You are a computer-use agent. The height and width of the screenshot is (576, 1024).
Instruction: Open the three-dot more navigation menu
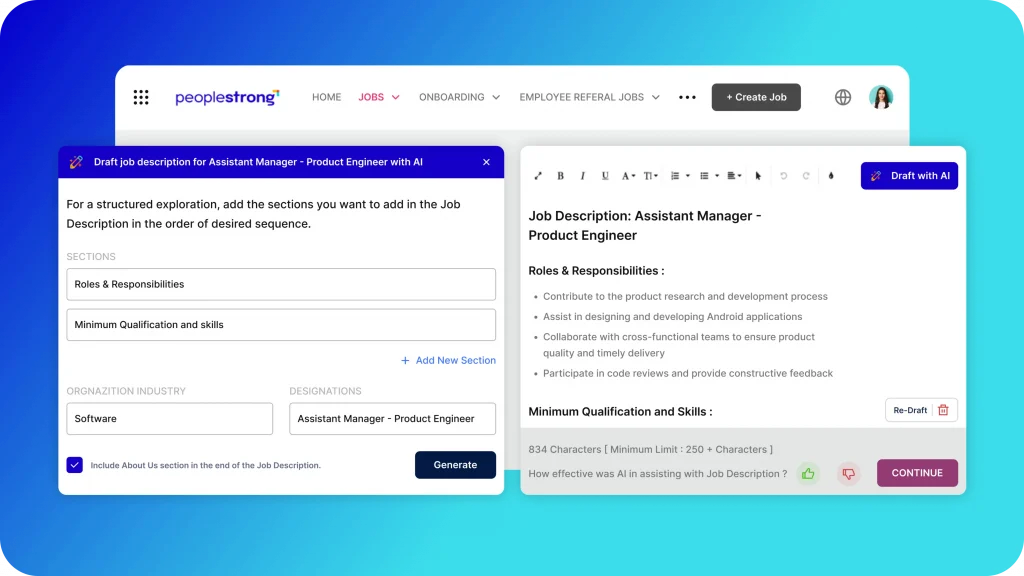(x=687, y=97)
